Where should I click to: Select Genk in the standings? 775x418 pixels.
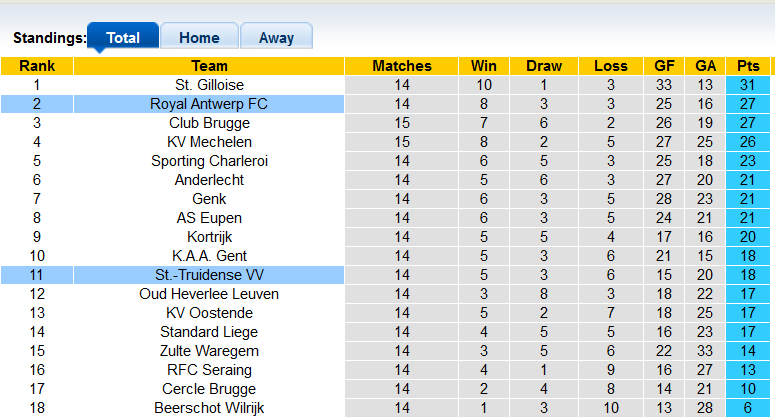[209, 199]
